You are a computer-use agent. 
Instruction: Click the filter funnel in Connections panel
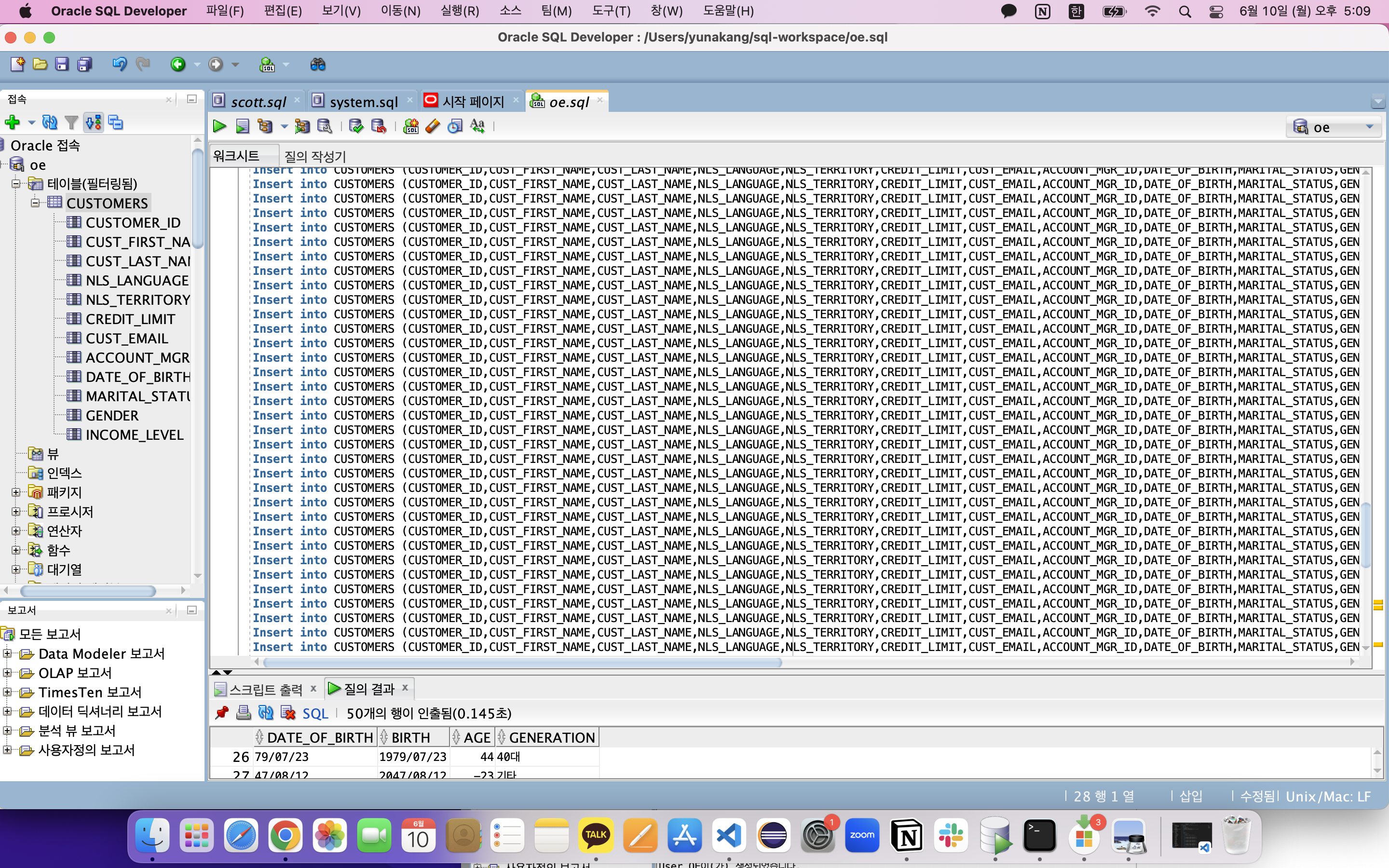[71, 122]
